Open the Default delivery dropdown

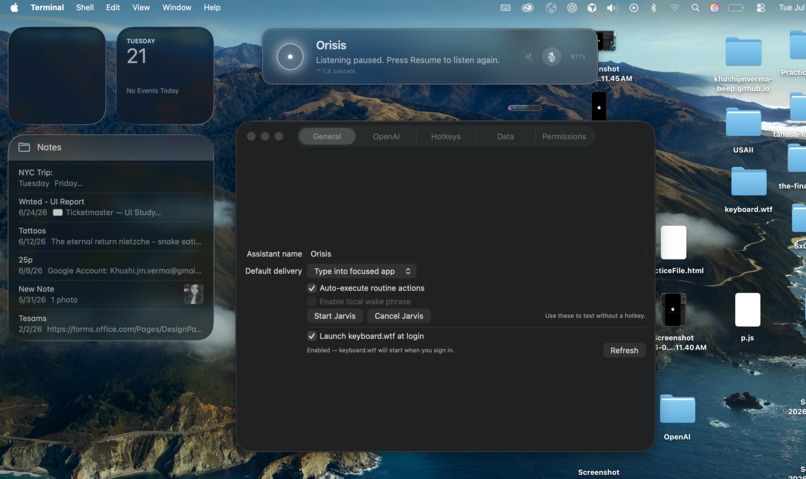coord(362,271)
